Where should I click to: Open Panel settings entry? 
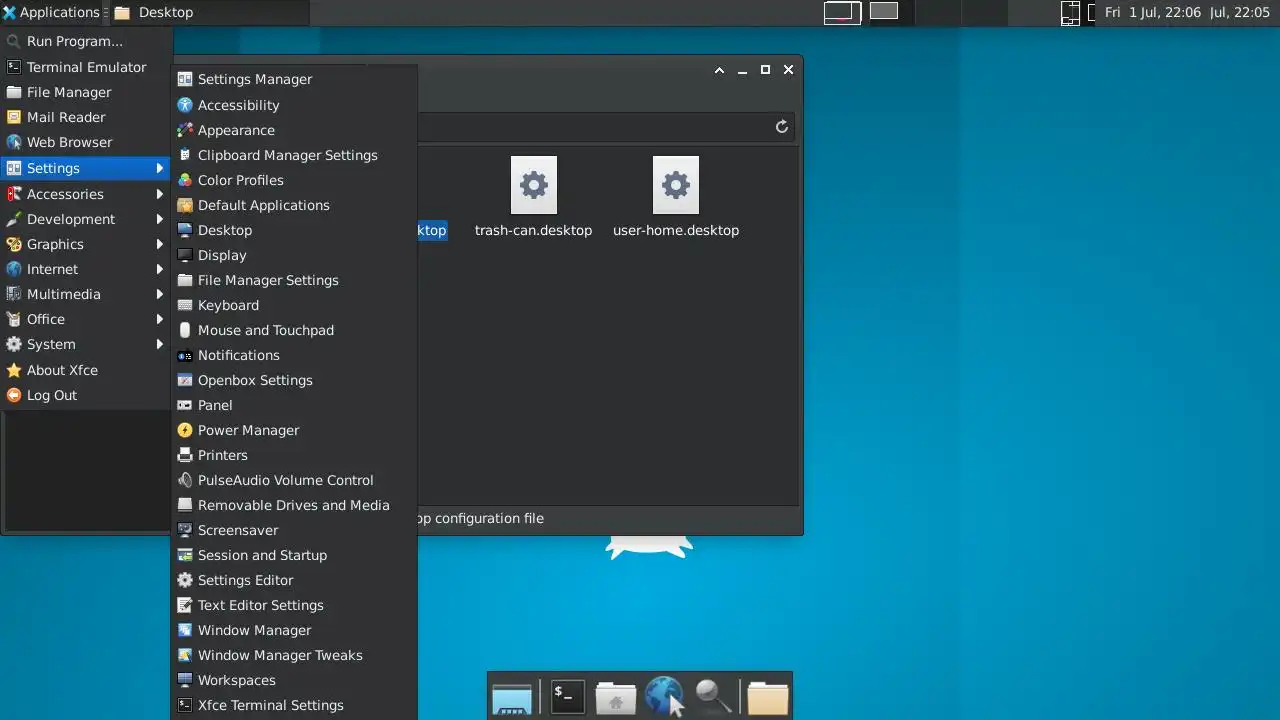(x=294, y=405)
